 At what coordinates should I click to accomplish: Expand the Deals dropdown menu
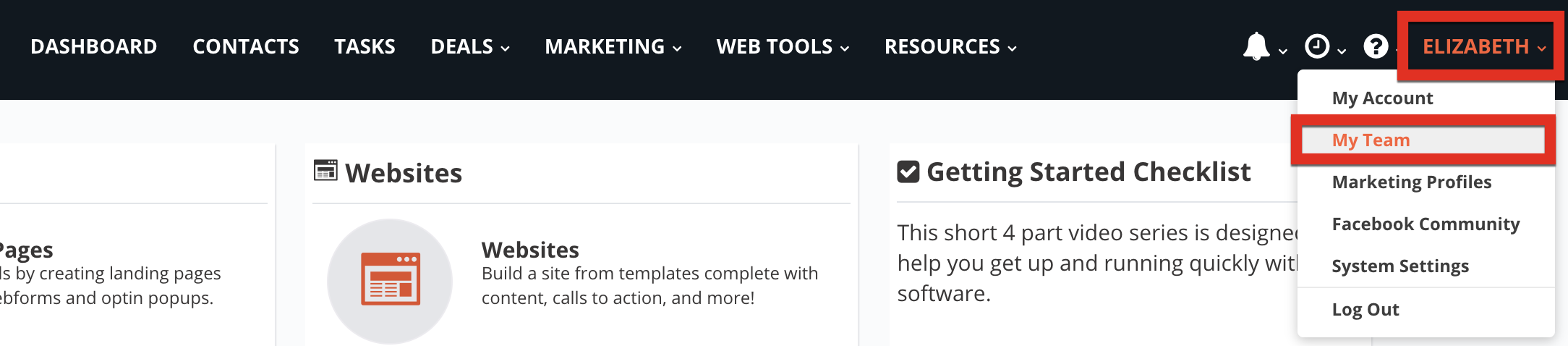[470, 46]
